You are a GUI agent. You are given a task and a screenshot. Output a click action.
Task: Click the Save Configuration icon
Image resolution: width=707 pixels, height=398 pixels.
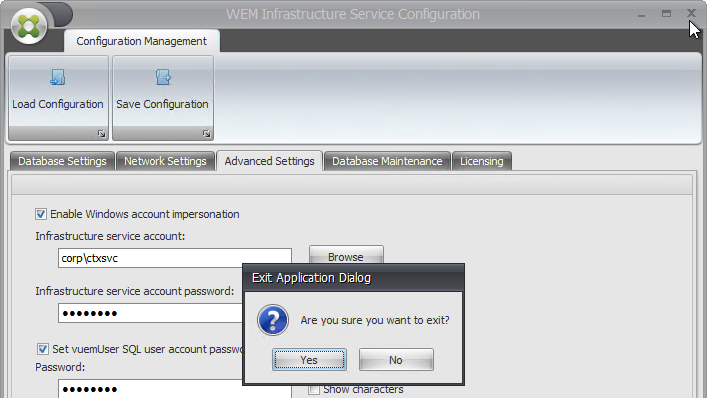(163, 78)
